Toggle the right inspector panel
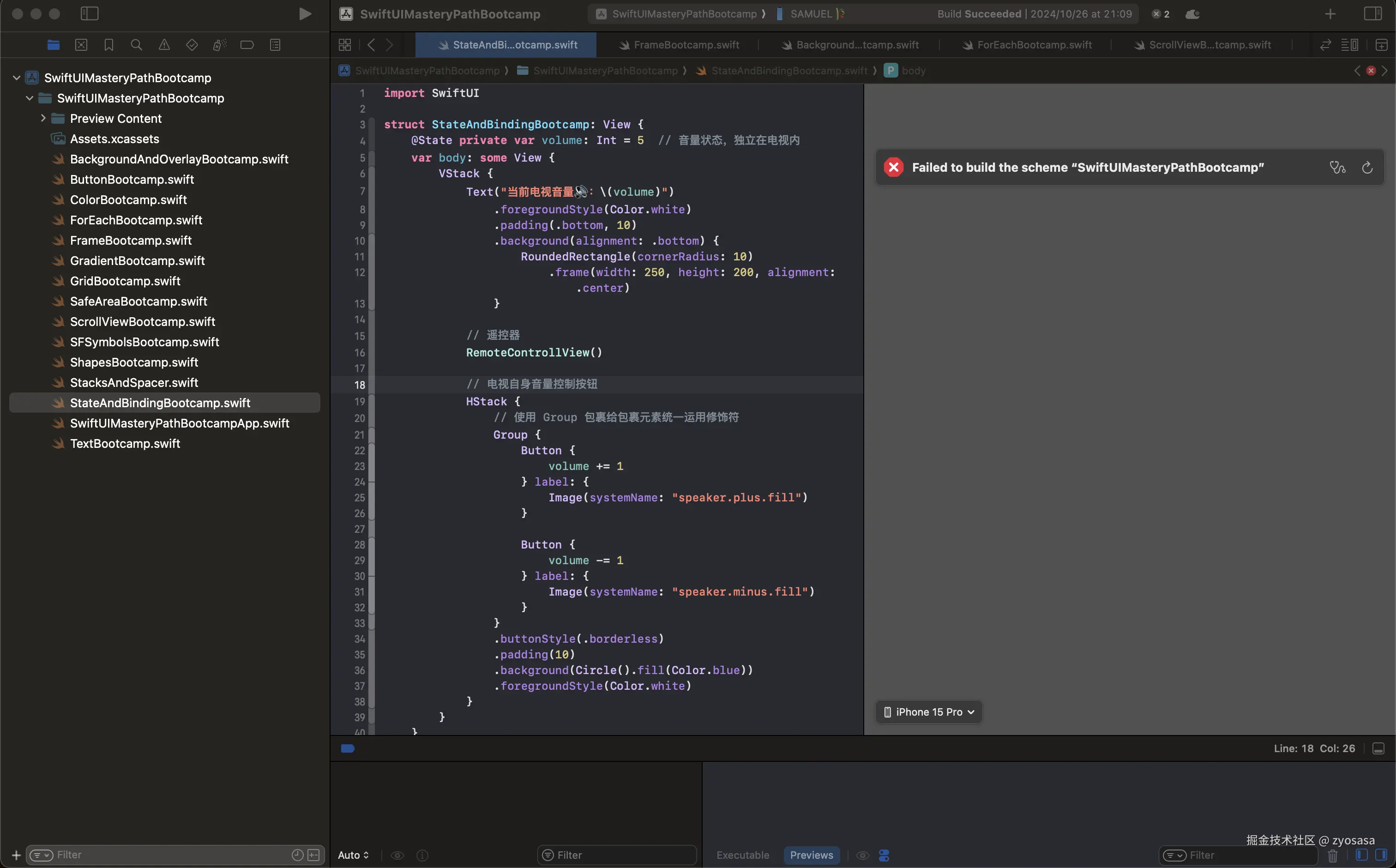This screenshot has width=1396, height=868. 1372,14
